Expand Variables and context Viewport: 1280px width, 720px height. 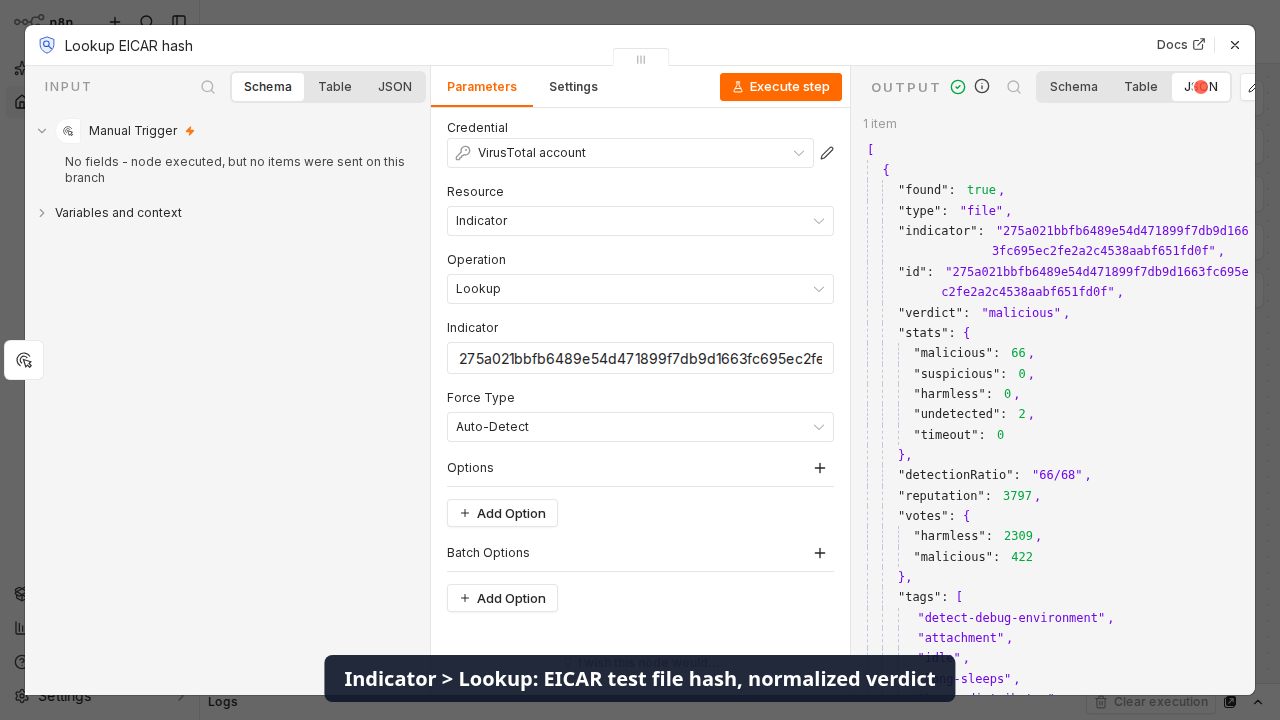click(42, 213)
